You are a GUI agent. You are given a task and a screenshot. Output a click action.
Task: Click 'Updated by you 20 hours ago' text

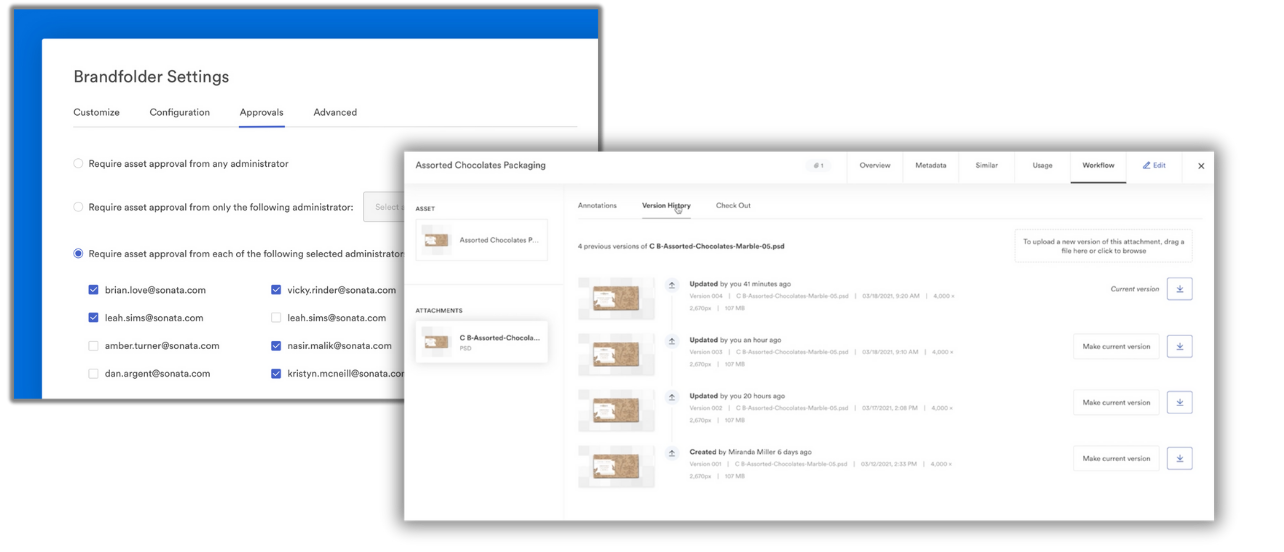(737, 396)
